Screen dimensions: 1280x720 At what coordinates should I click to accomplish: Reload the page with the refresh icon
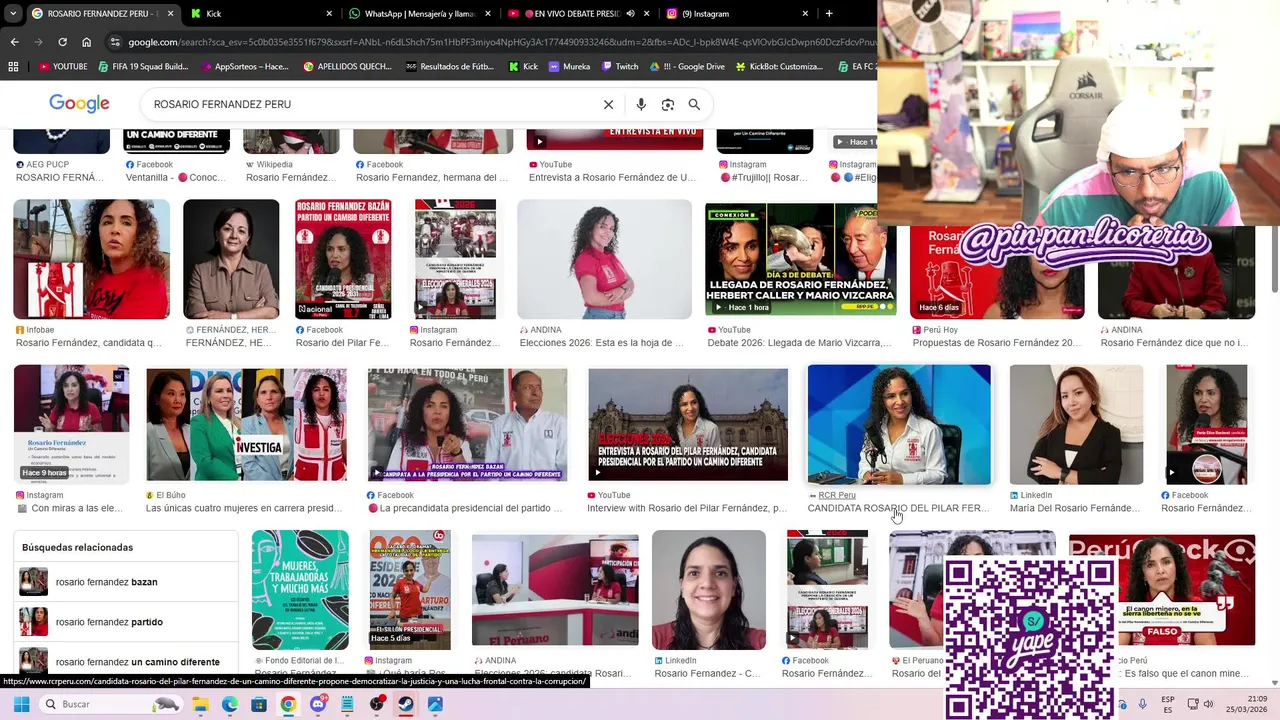pos(62,42)
